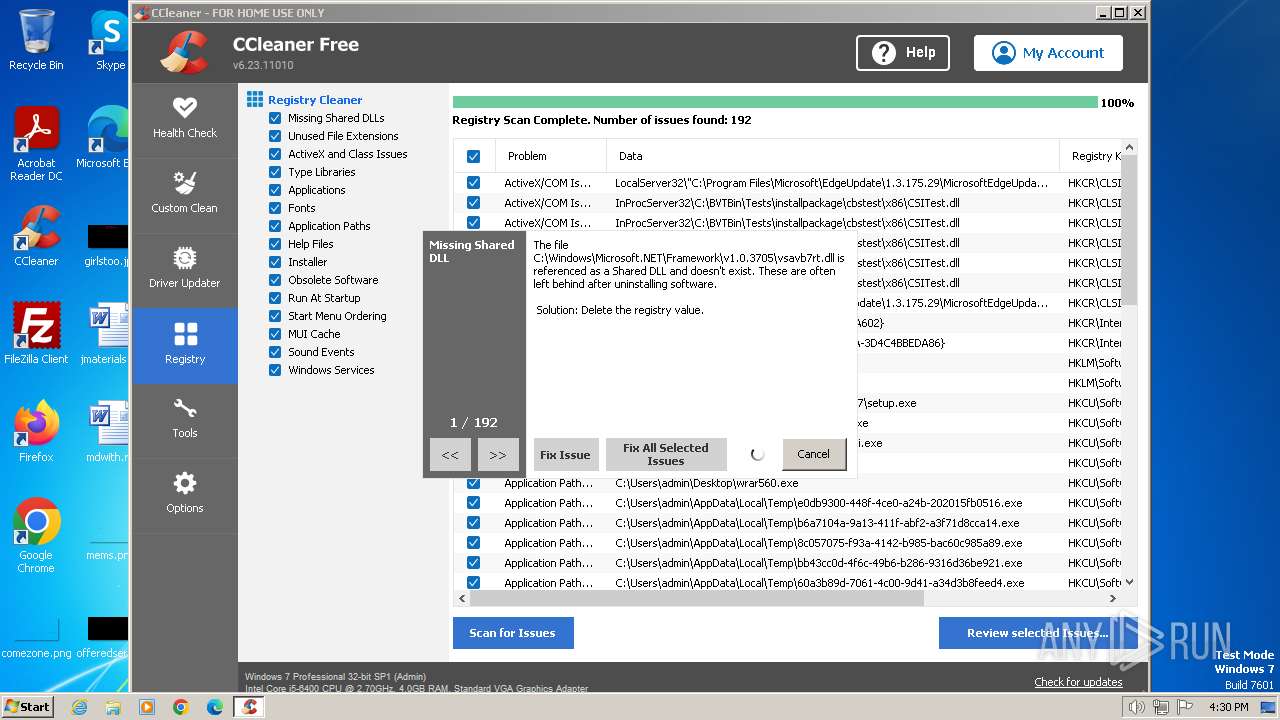Image resolution: width=1280 pixels, height=720 pixels.
Task: Sort by the Registry Key column header
Action: (x=1091, y=156)
